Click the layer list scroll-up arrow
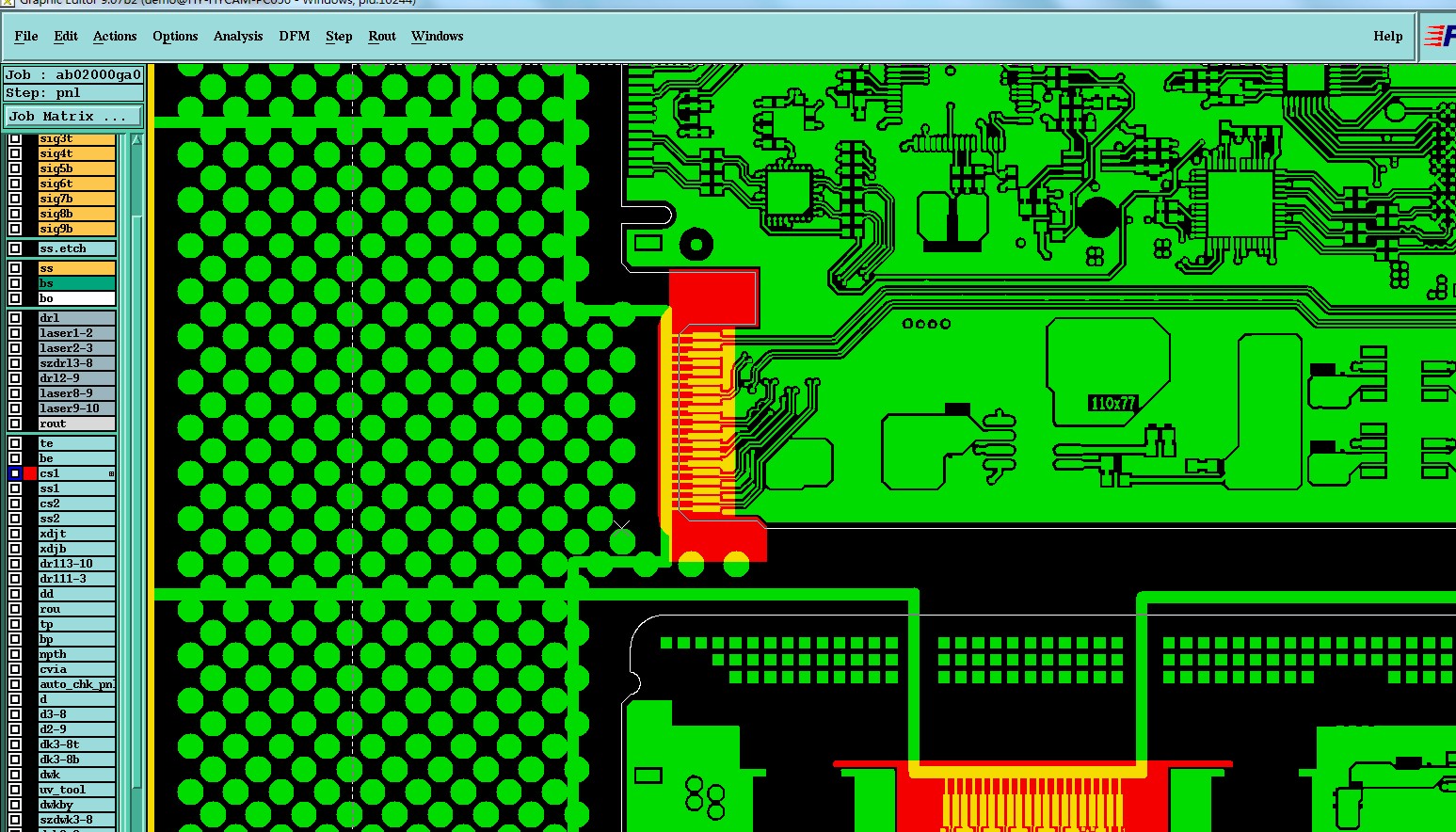 coord(136,139)
